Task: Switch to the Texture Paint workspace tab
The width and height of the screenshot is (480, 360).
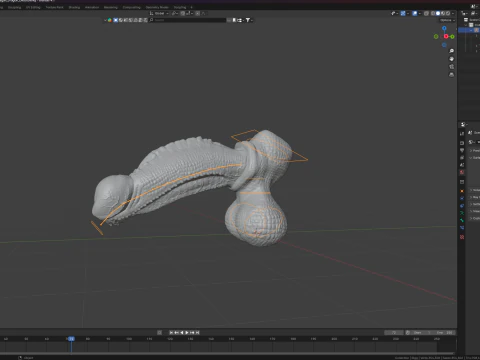Action: [x=54, y=7]
